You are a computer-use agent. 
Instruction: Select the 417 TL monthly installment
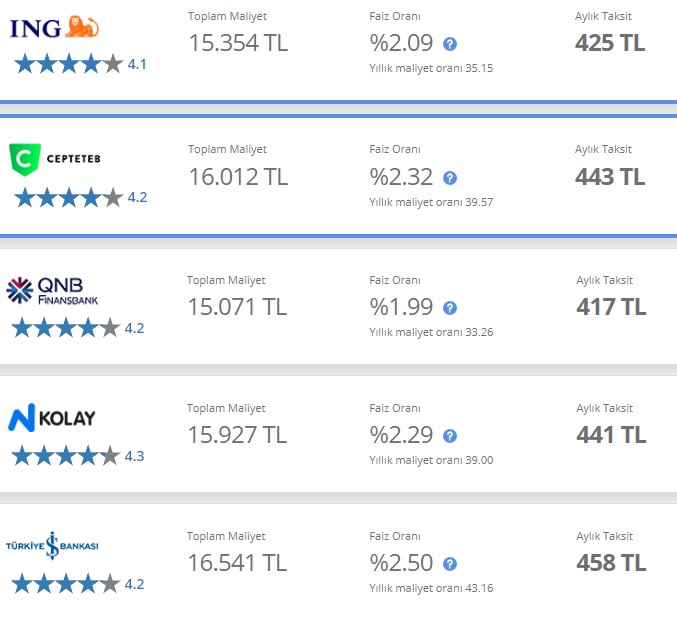tap(611, 307)
